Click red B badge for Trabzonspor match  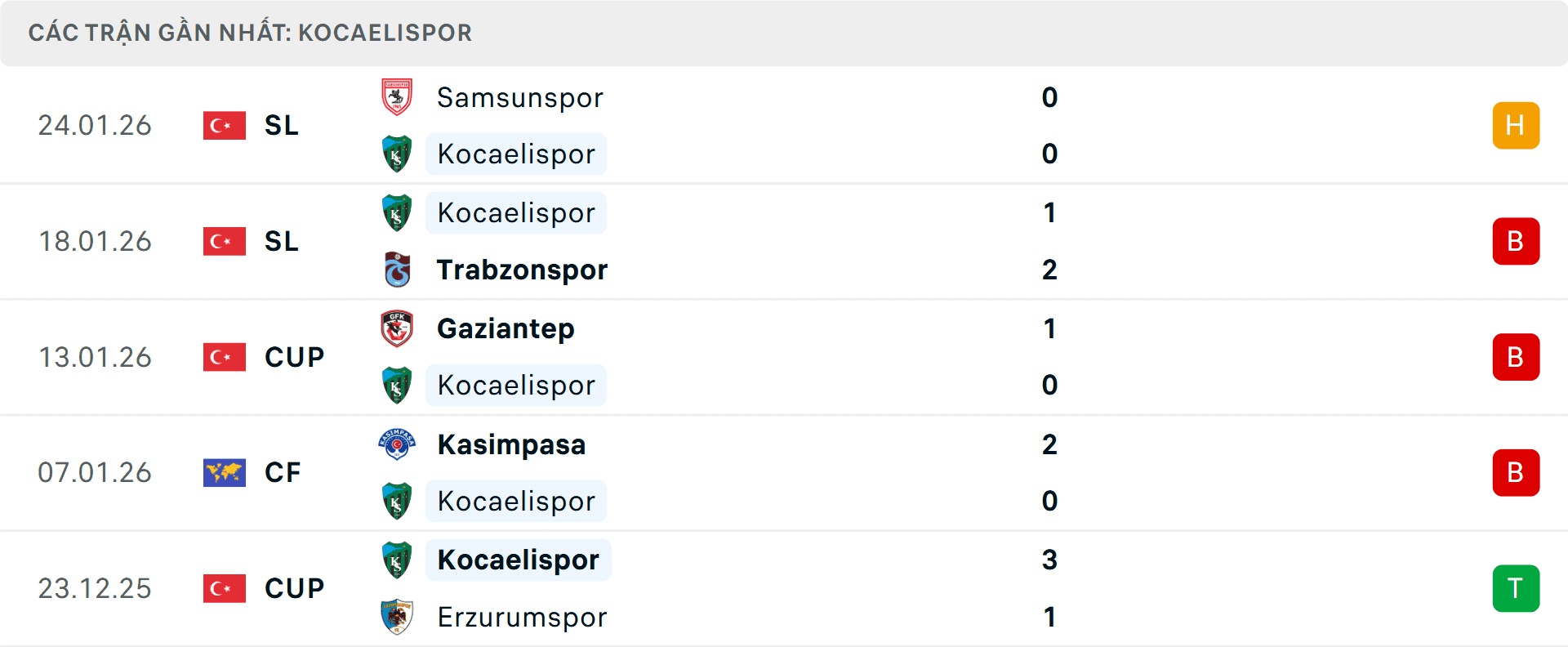[x=1516, y=241]
